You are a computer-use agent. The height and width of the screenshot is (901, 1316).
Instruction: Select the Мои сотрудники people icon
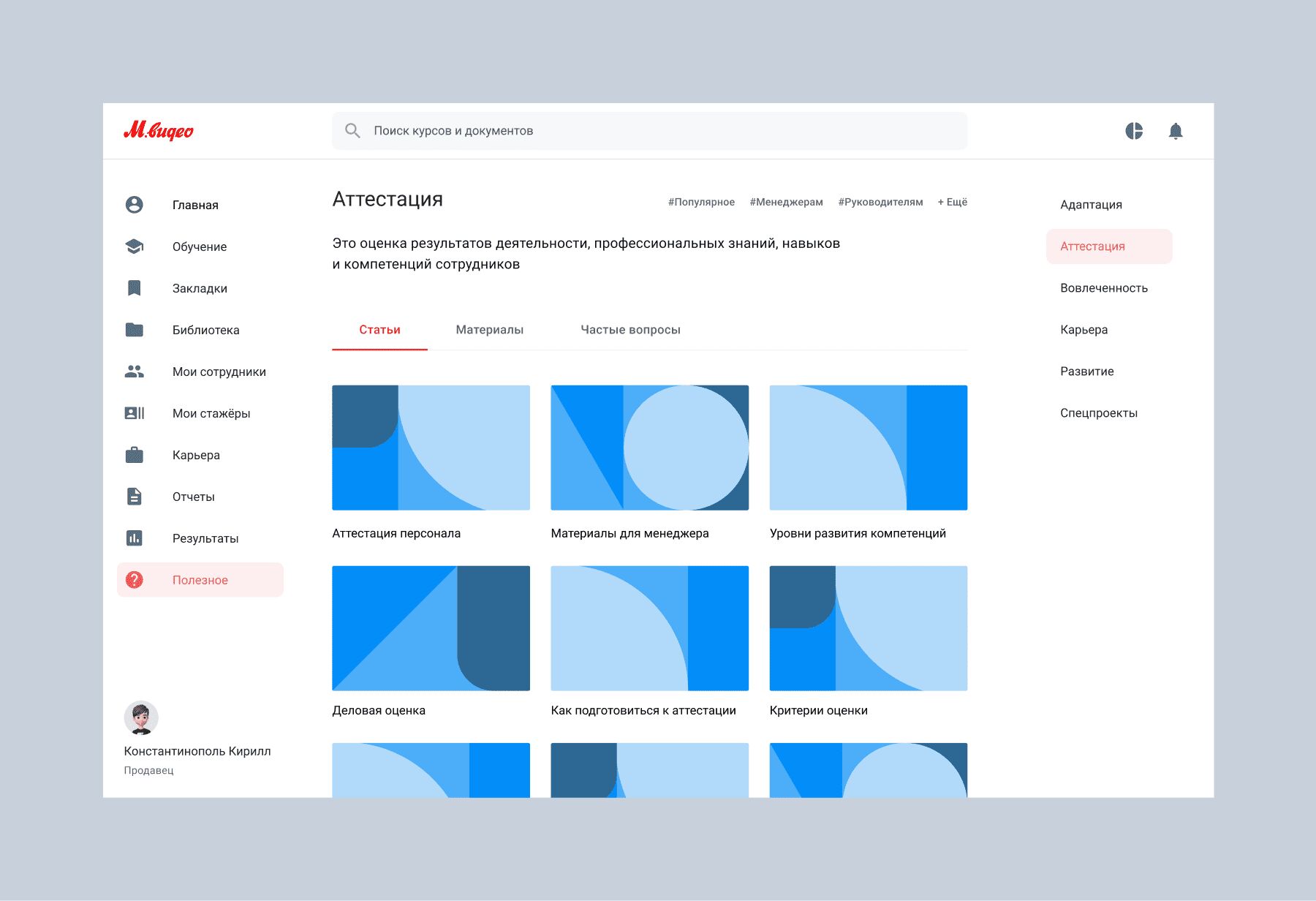click(135, 372)
